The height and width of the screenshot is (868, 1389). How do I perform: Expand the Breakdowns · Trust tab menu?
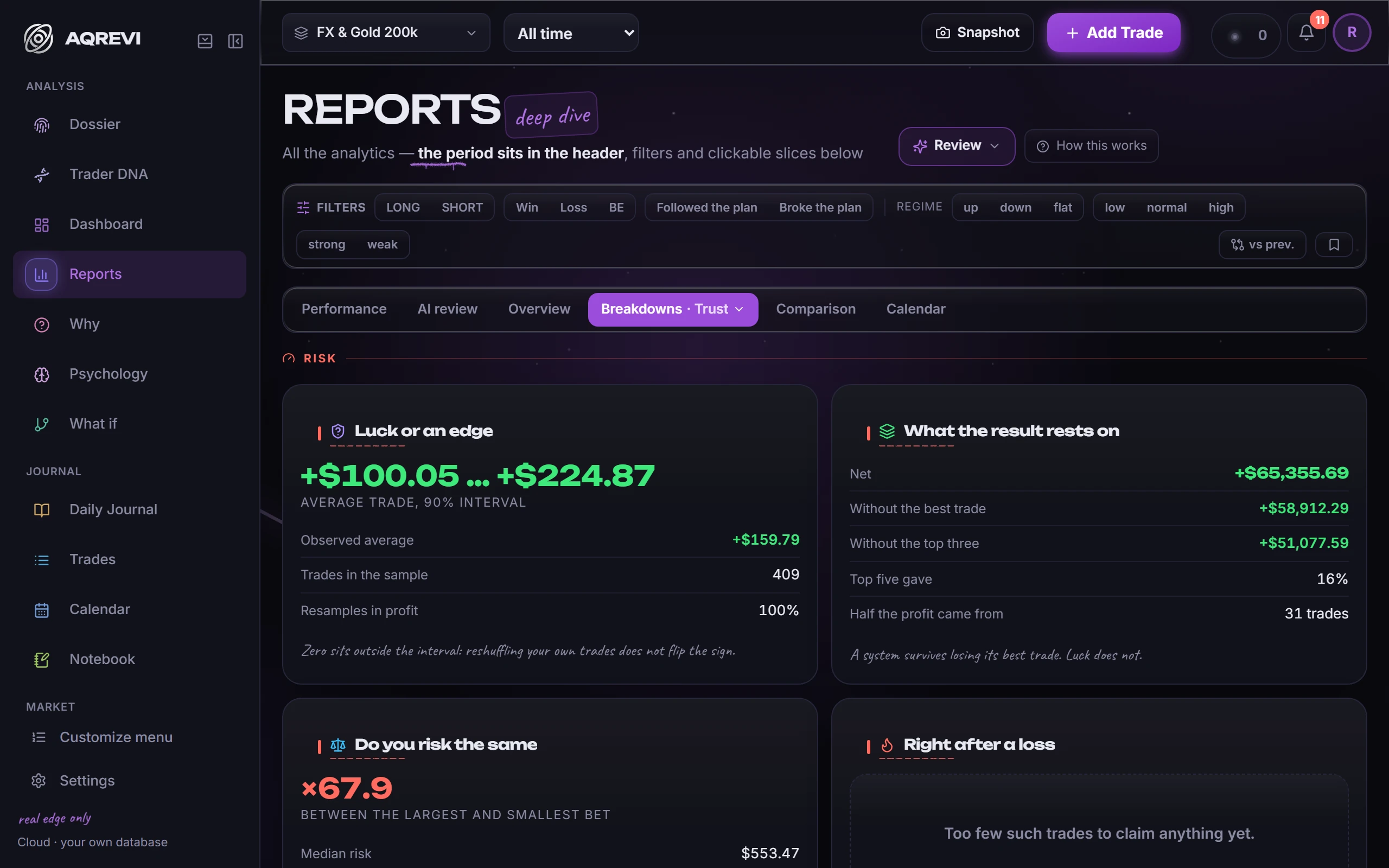(673, 309)
